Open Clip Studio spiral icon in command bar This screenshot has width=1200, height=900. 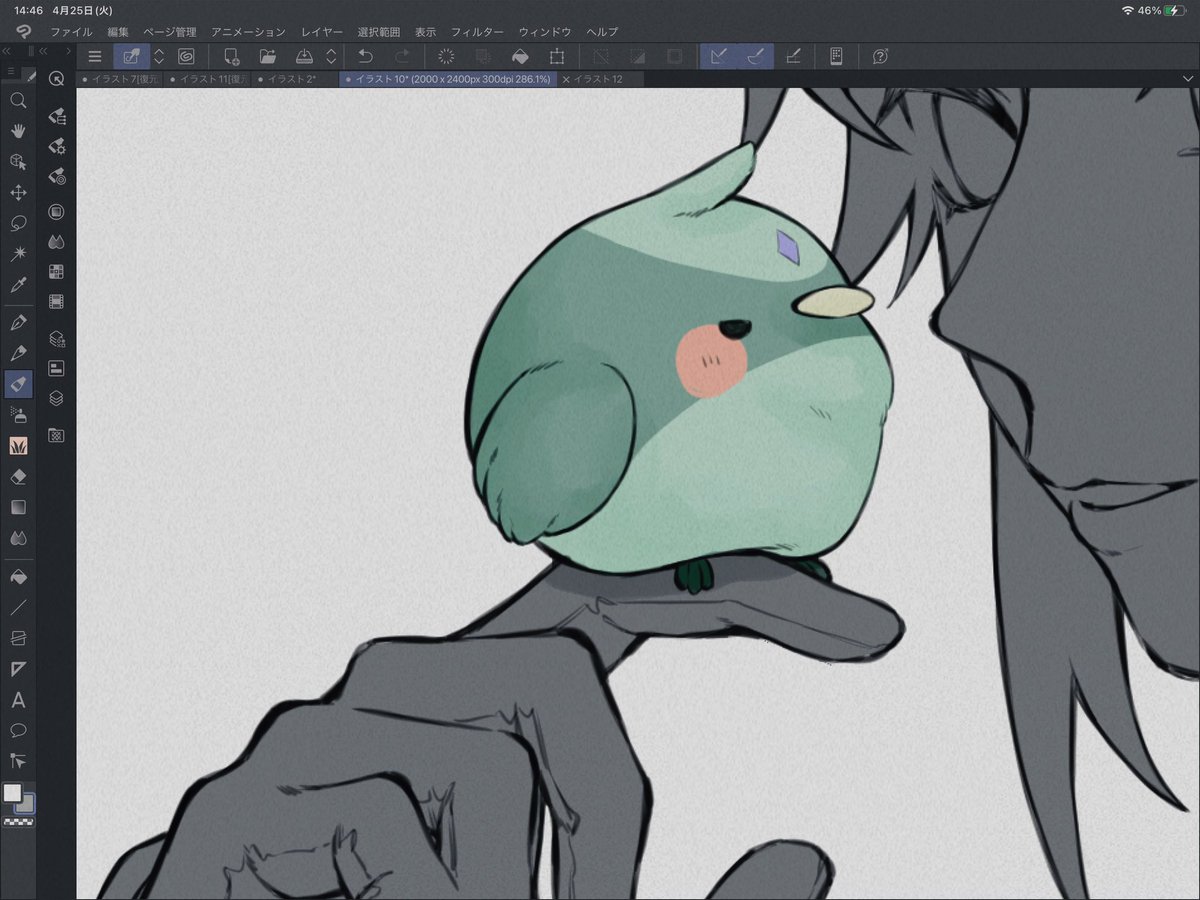point(187,57)
